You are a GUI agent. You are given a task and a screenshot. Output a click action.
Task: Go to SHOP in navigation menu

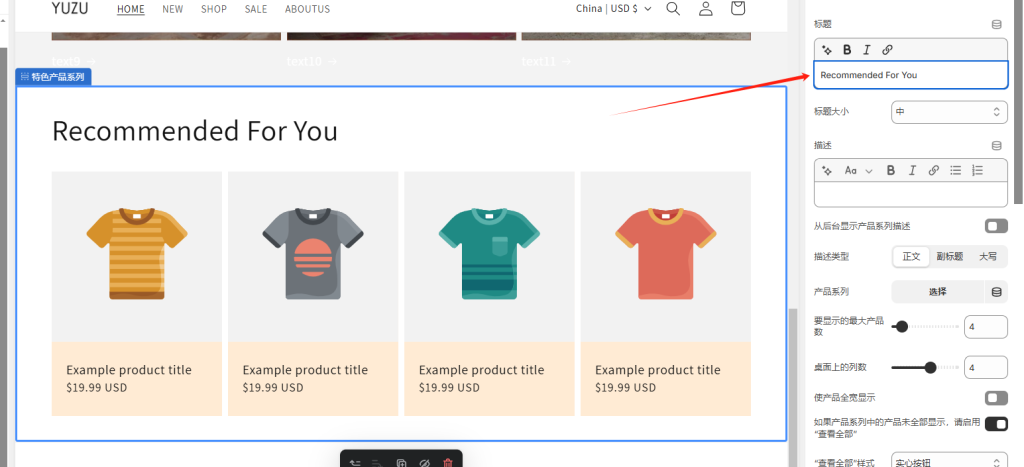tap(213, 9)
